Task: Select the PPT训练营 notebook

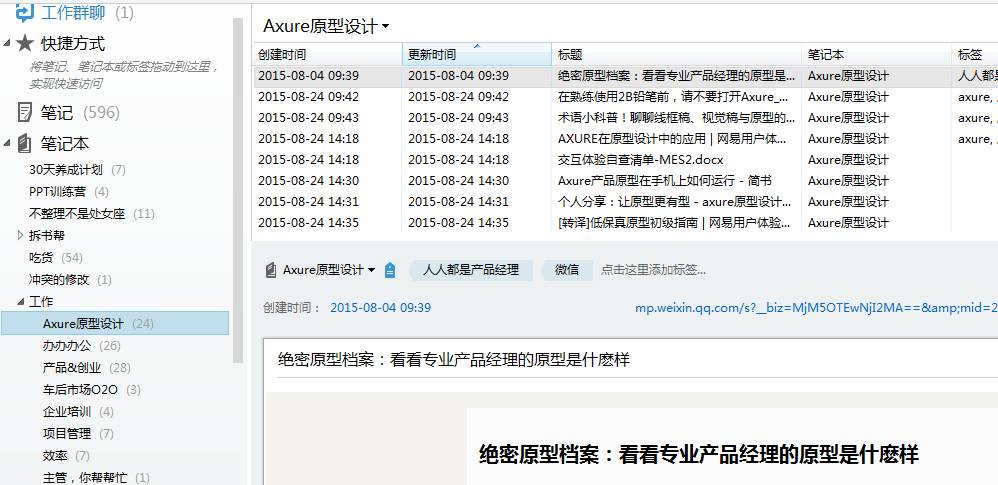Action: click(x=69, y=192)
